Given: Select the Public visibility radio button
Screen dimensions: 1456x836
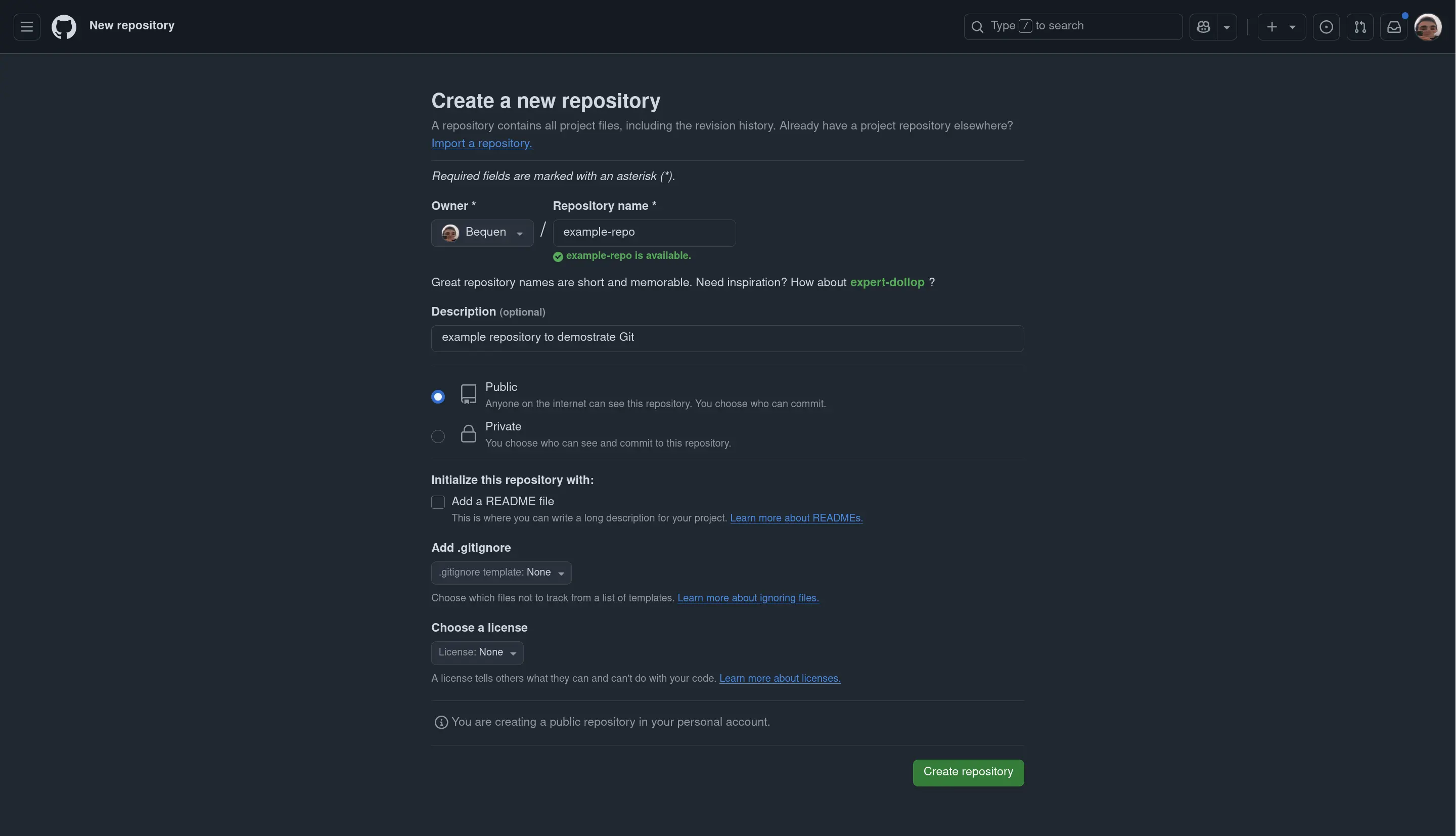Looking at the screenshot, I should tap(438, 397).
